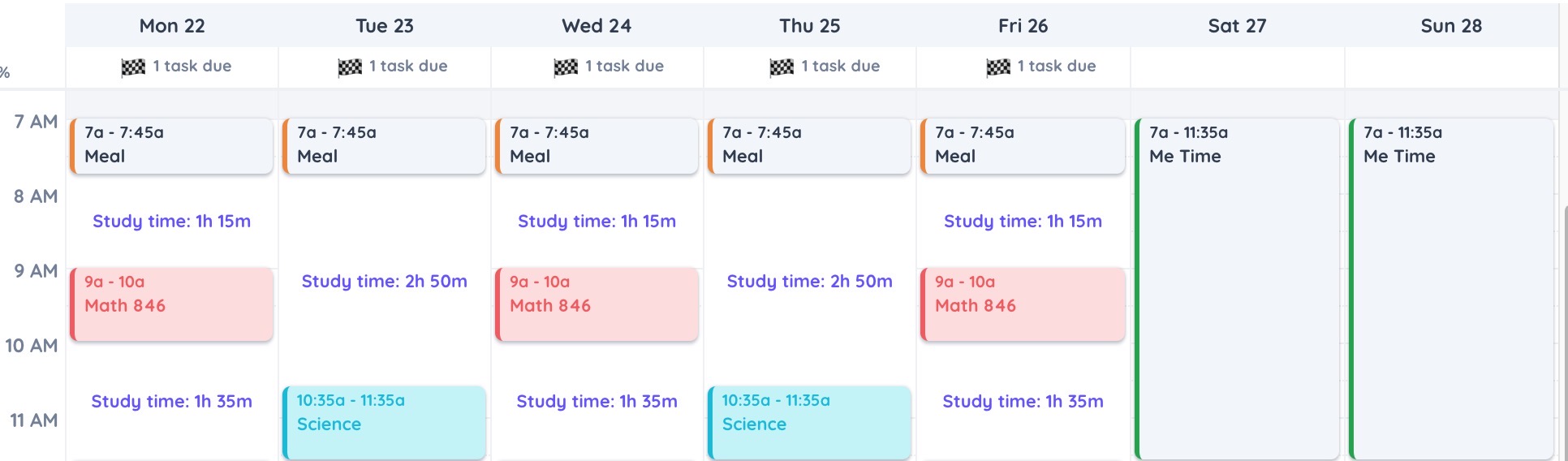Open Sunday's Me Time block

point(1451,289)
